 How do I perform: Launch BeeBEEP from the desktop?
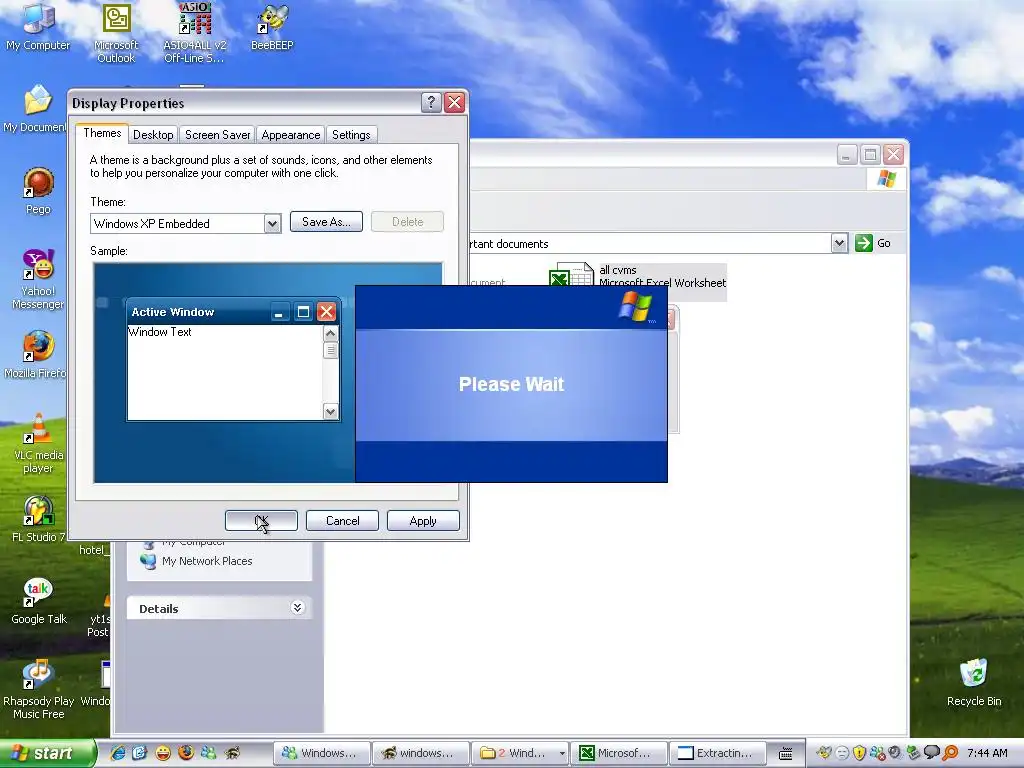click(x=272, y=26)
